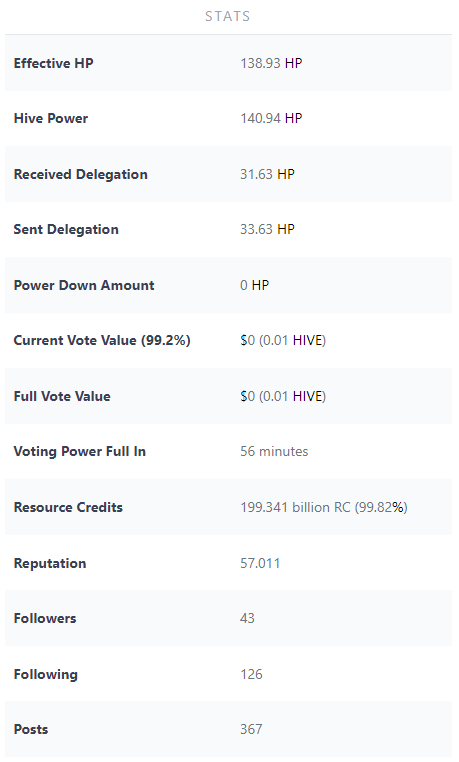Click the 56 minutes voting power value
The height and width of the screenshot is (762, 459).
coord(274,451)
